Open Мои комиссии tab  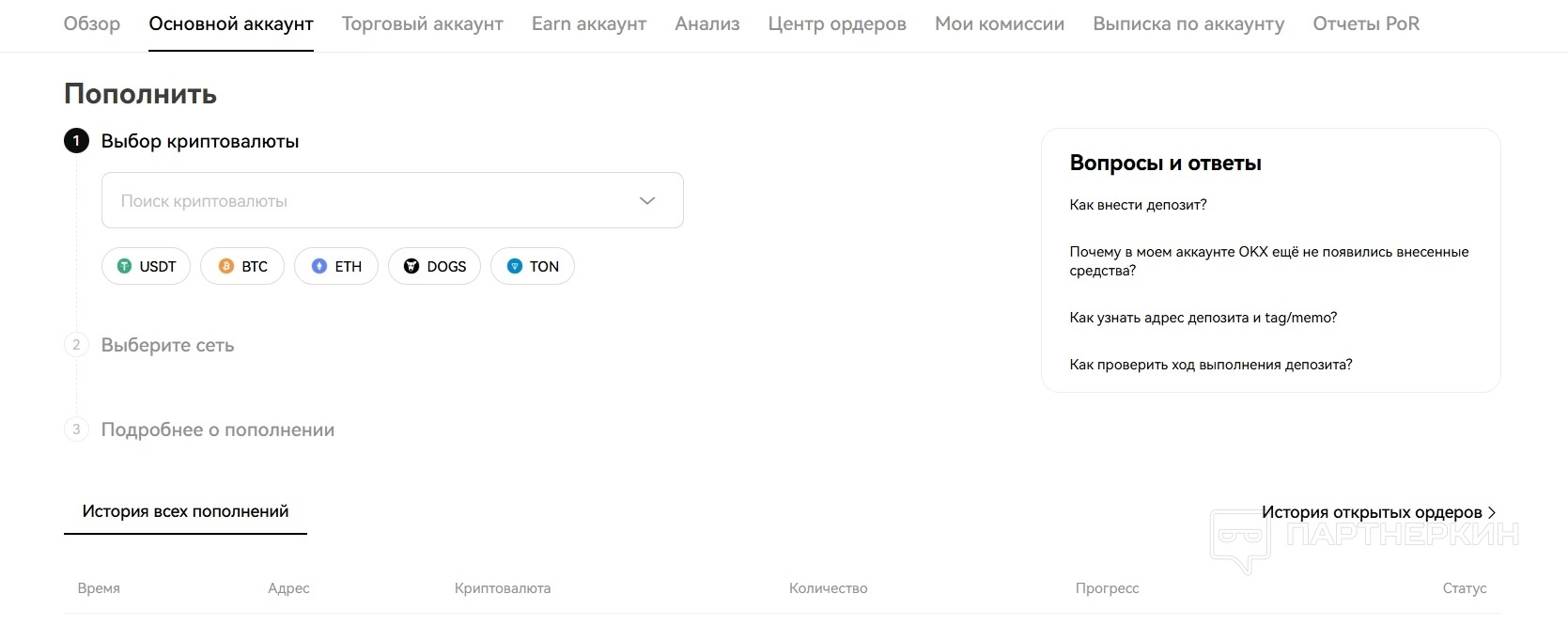pos(1000,24)
